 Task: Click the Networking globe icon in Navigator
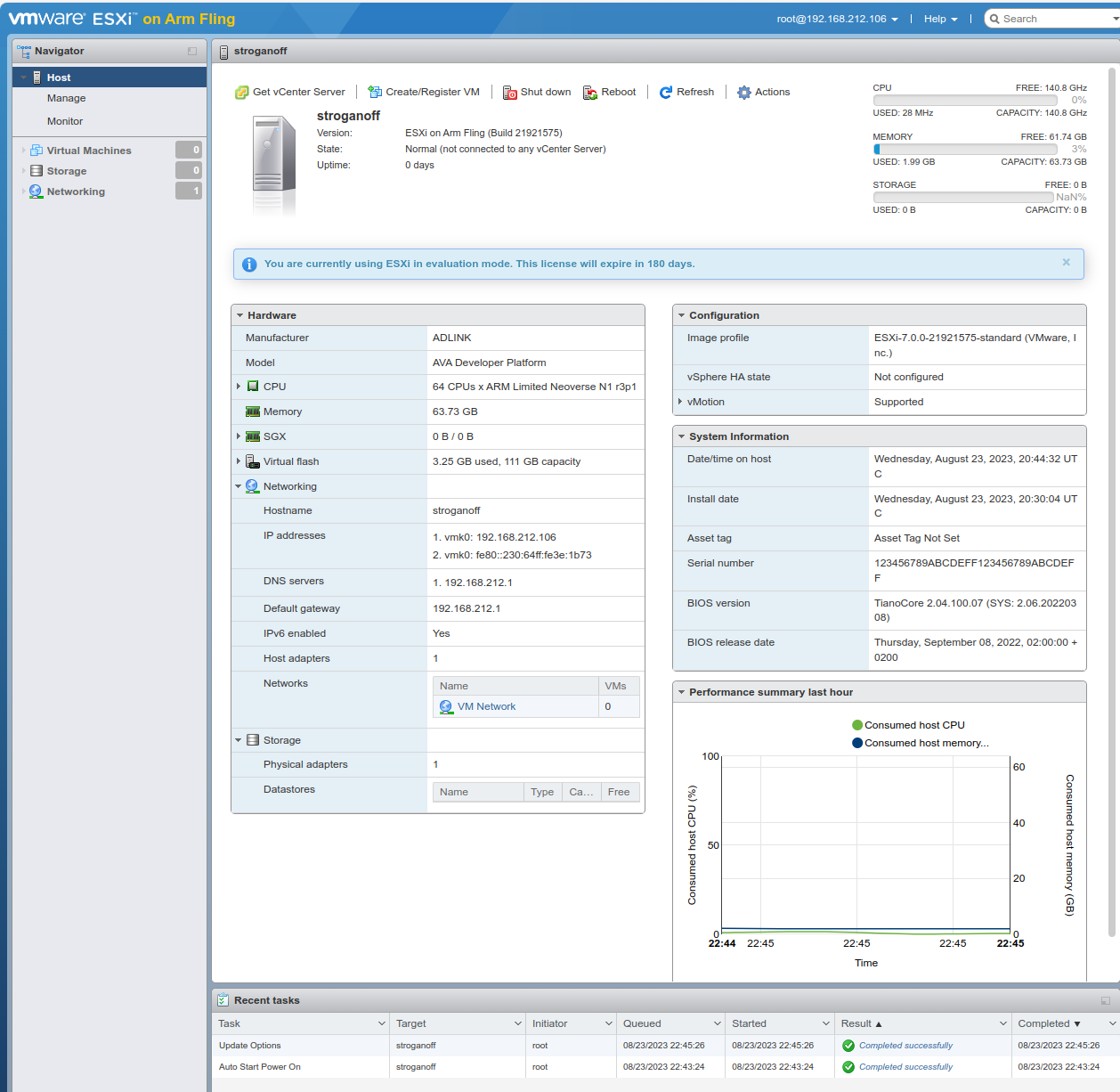click(x=36, y=192)
